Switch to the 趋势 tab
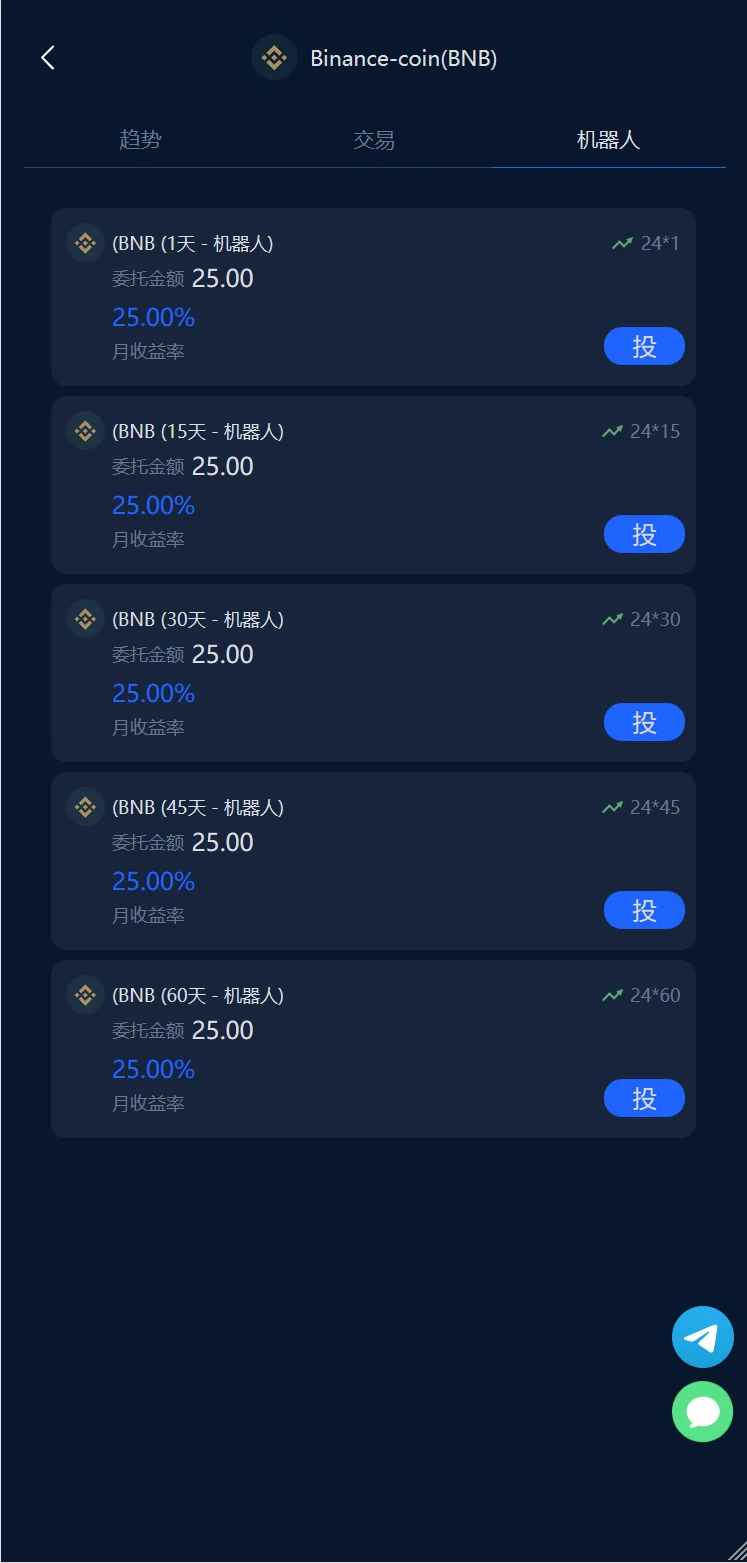747x1563 pixels. tap(140, 140)
